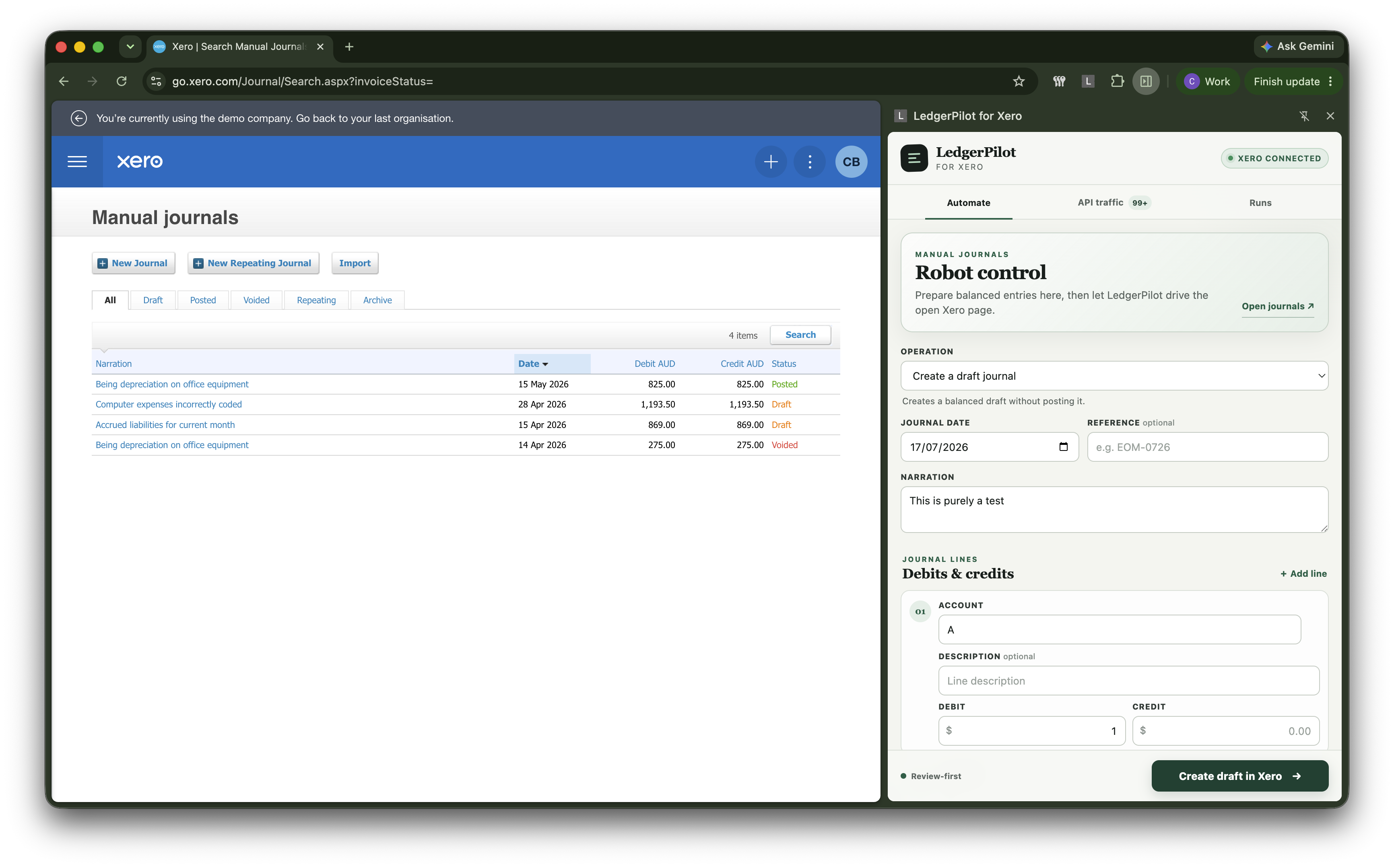Click Create draft in Xero
Screen dimensions: 1394x868
pyautogui.click(x=1239, y=775)
